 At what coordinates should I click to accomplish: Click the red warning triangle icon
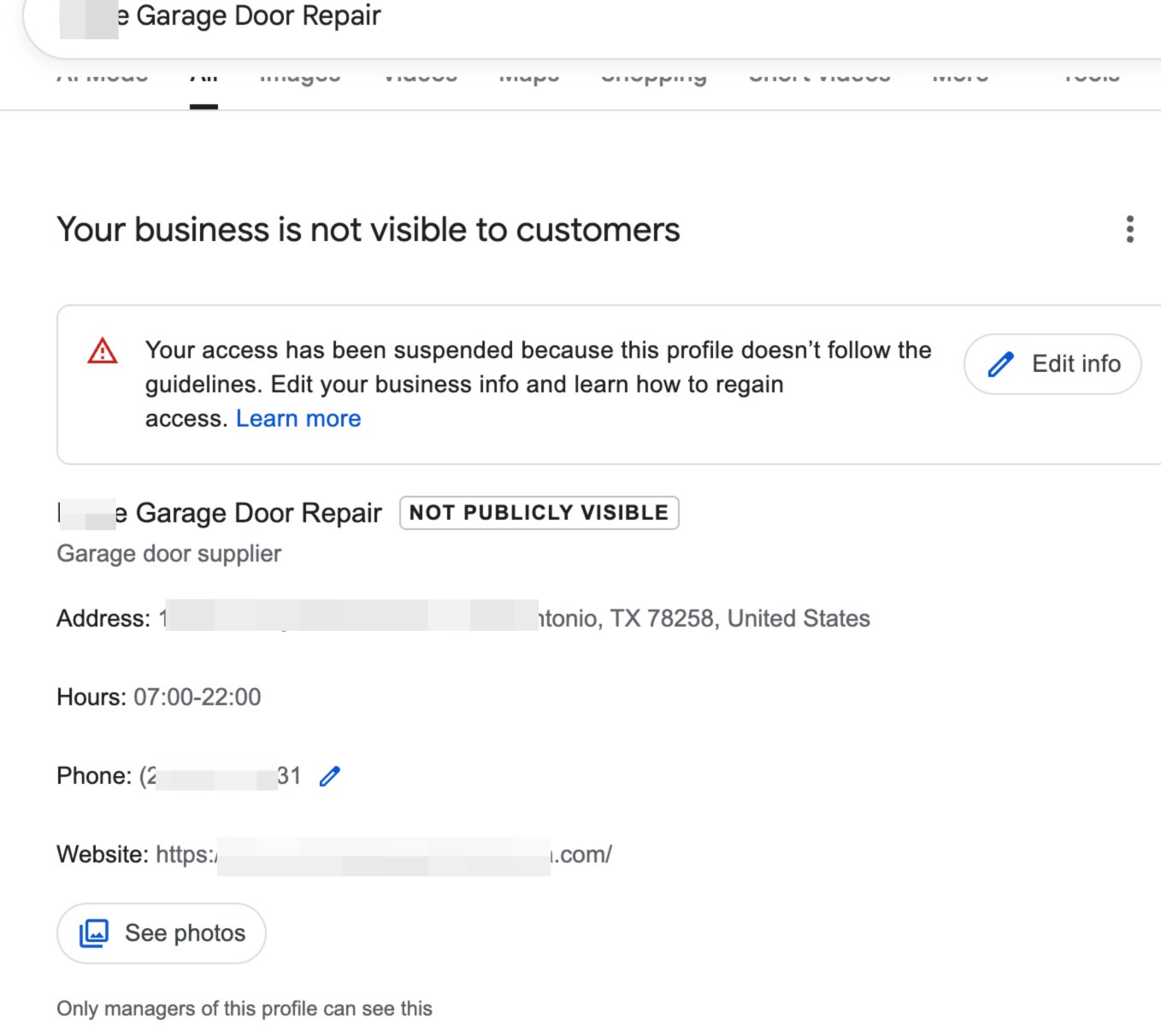(x=103, y=350)
